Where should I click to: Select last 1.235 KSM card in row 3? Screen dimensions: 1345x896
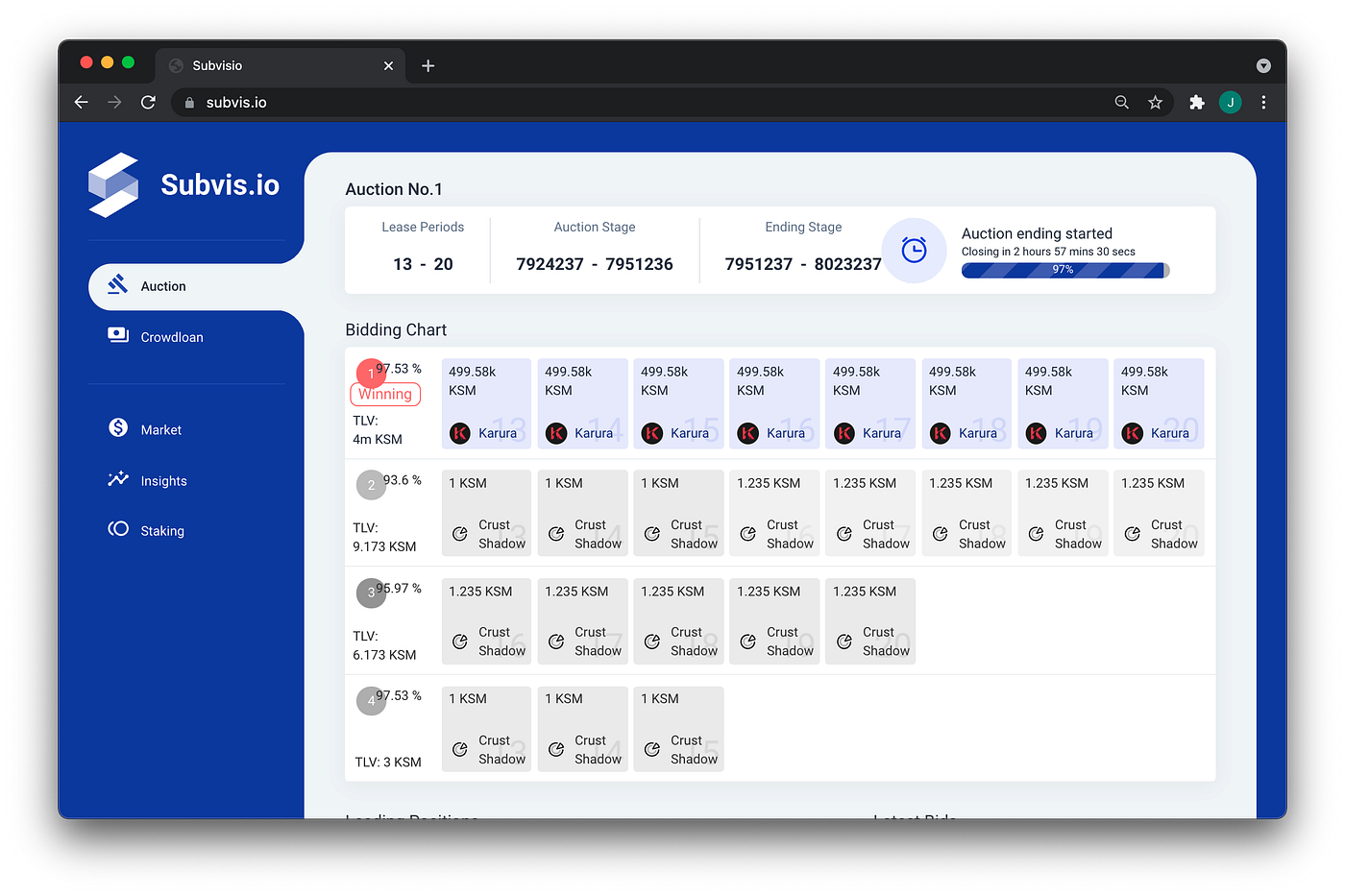pos(870,621)
